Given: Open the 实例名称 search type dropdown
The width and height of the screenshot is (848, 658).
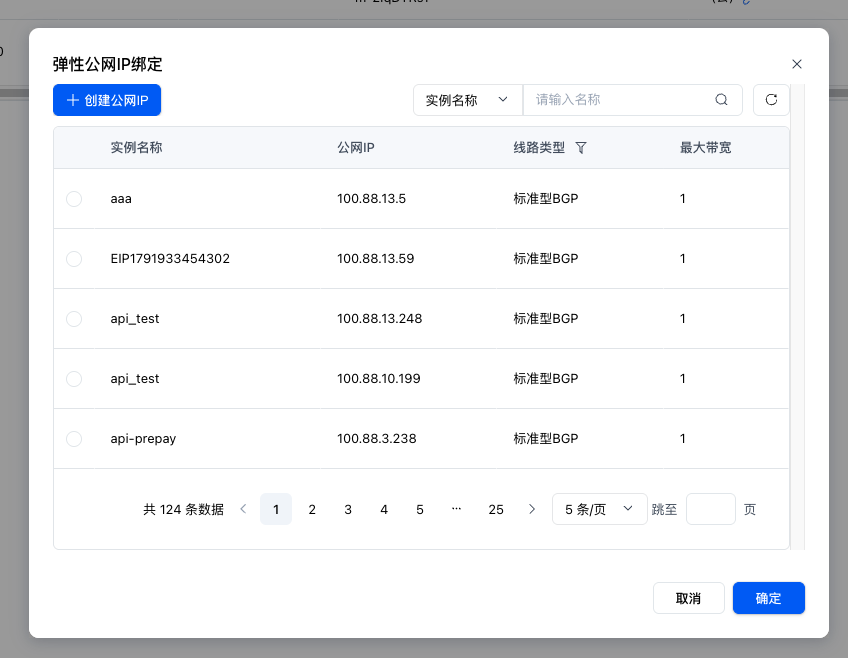Looking at the screenshot, I should point(468,100).
